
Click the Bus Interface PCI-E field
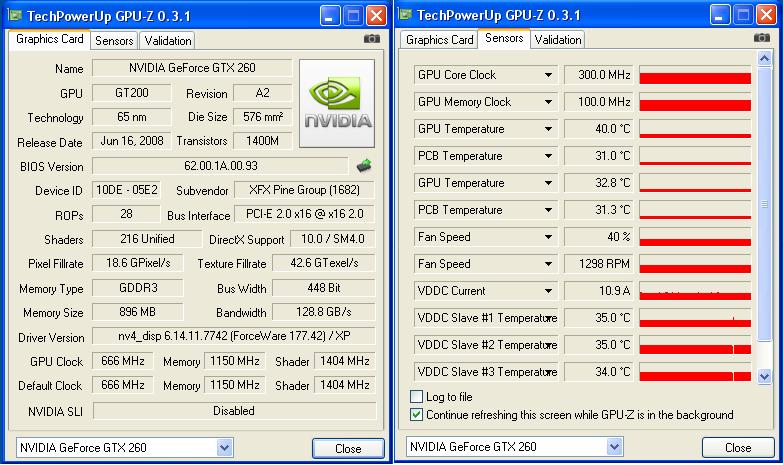tap(304, 214)
